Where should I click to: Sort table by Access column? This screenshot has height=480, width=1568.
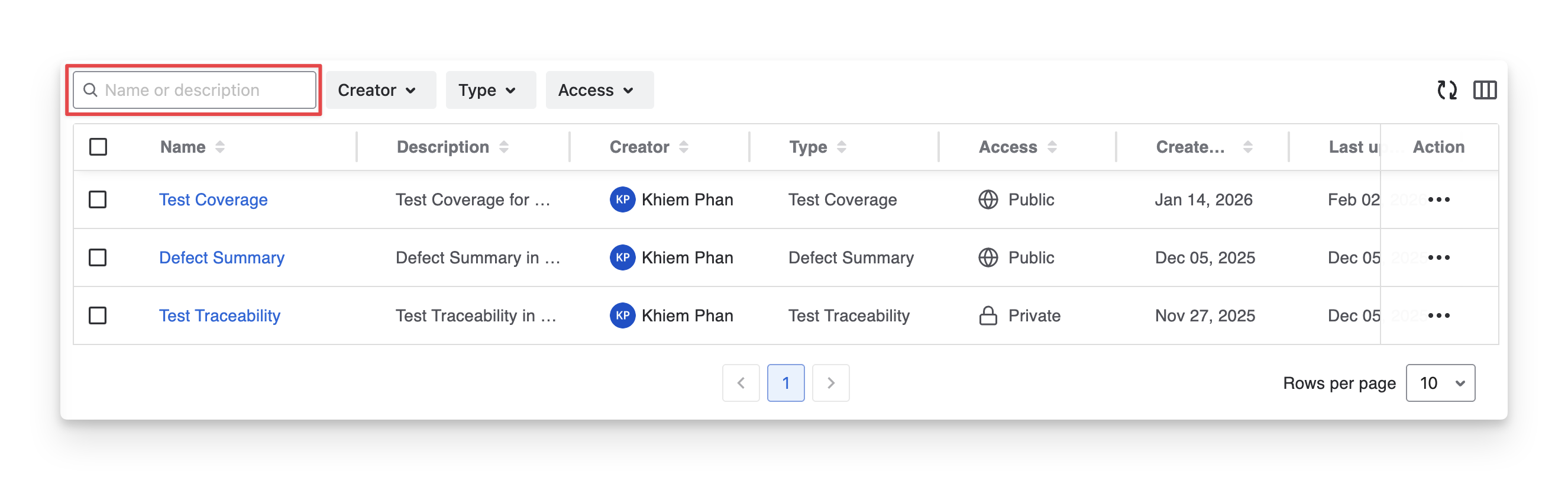(1052, 147)
